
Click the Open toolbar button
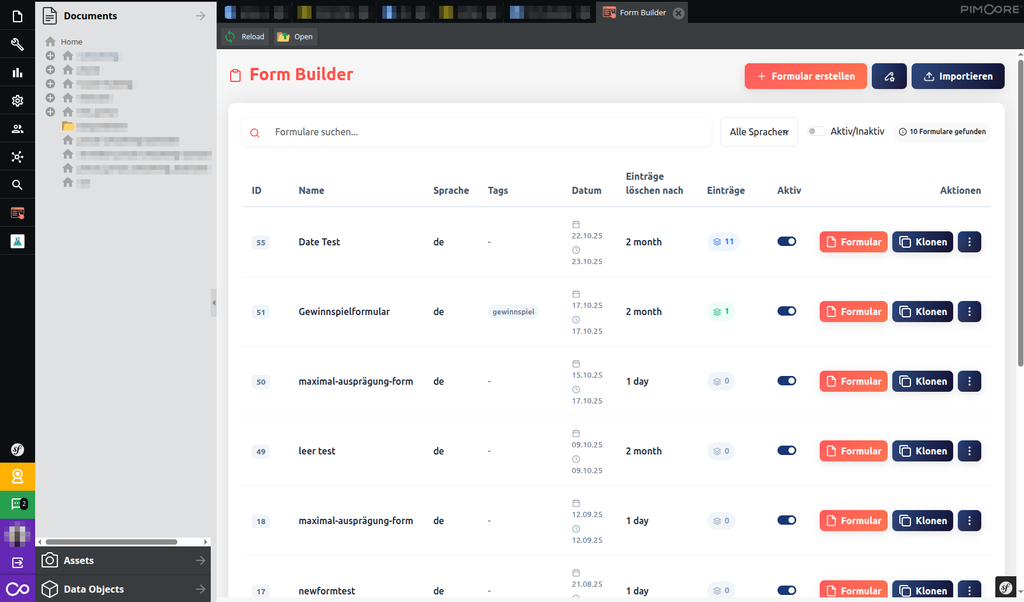[295, 37]
